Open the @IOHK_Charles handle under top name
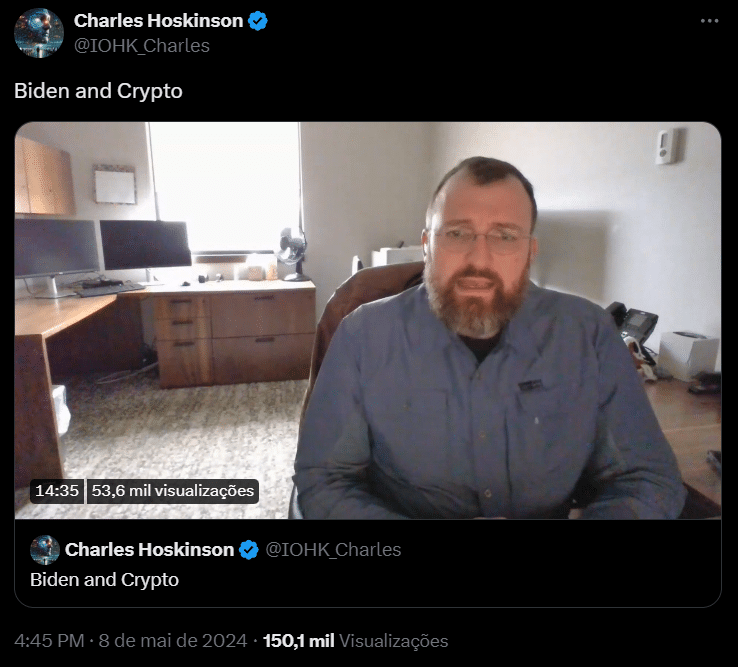The width and height of the screenshot is (738, 667). pyautogui.click(x=142, y=46)
